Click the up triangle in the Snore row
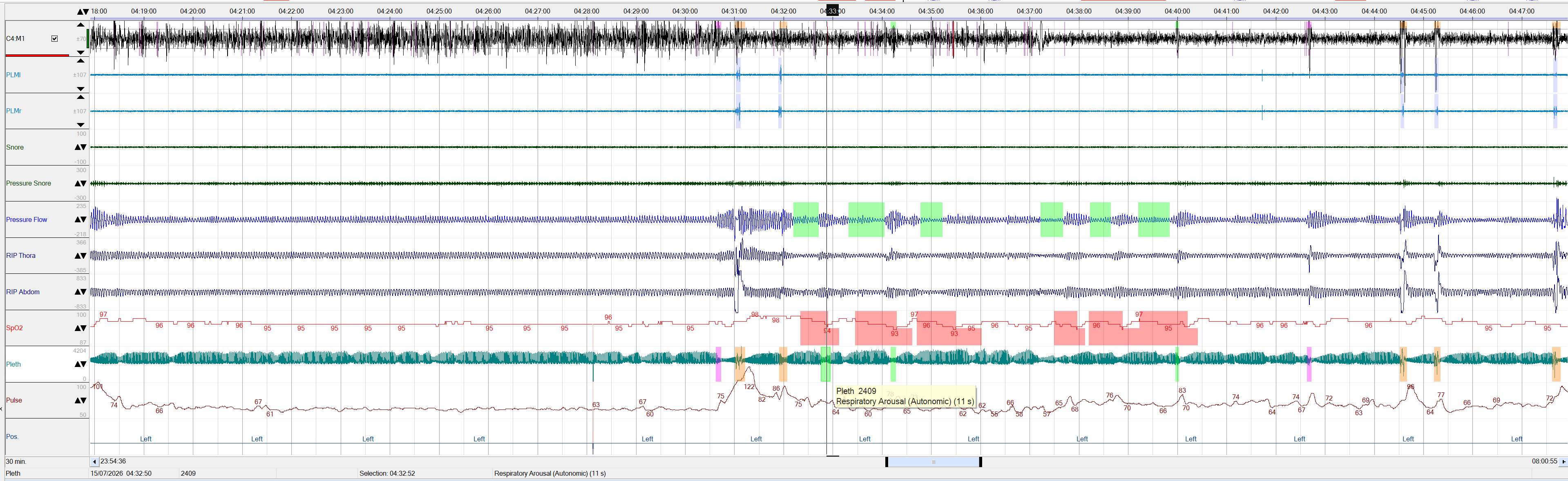 point(77,148)
